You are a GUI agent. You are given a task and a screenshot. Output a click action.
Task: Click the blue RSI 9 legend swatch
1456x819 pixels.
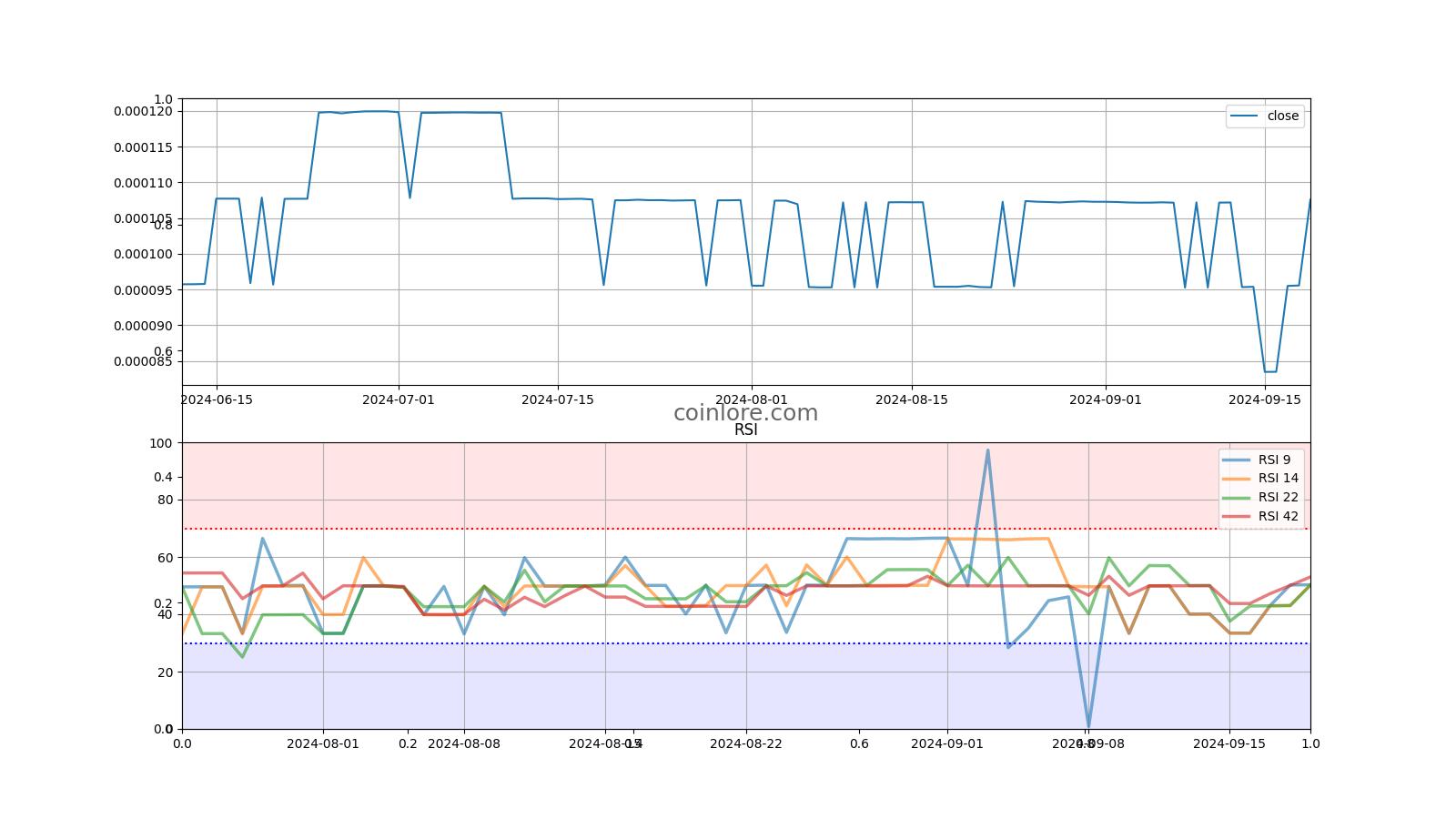1237,460
